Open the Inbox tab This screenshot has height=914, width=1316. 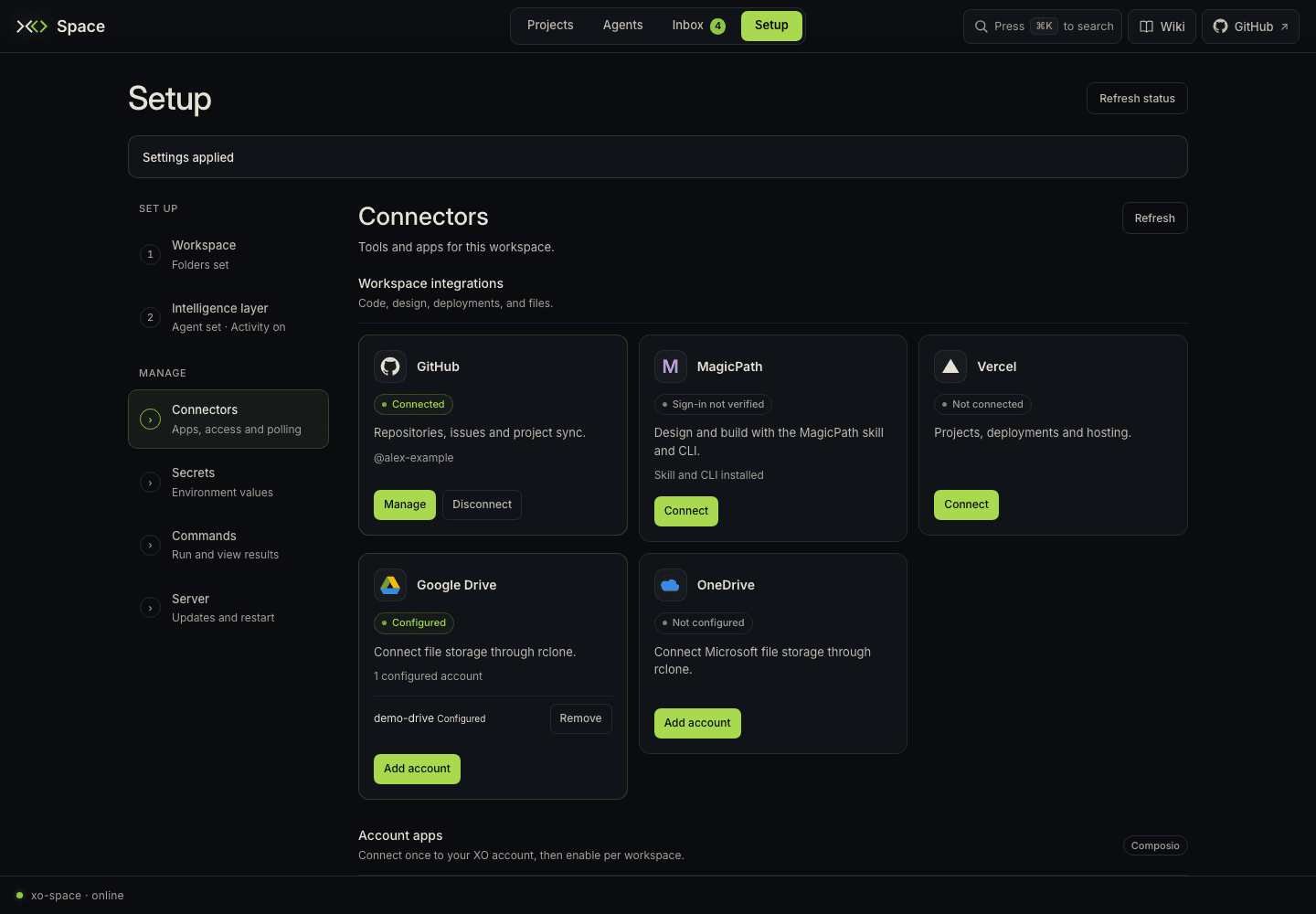698,26
